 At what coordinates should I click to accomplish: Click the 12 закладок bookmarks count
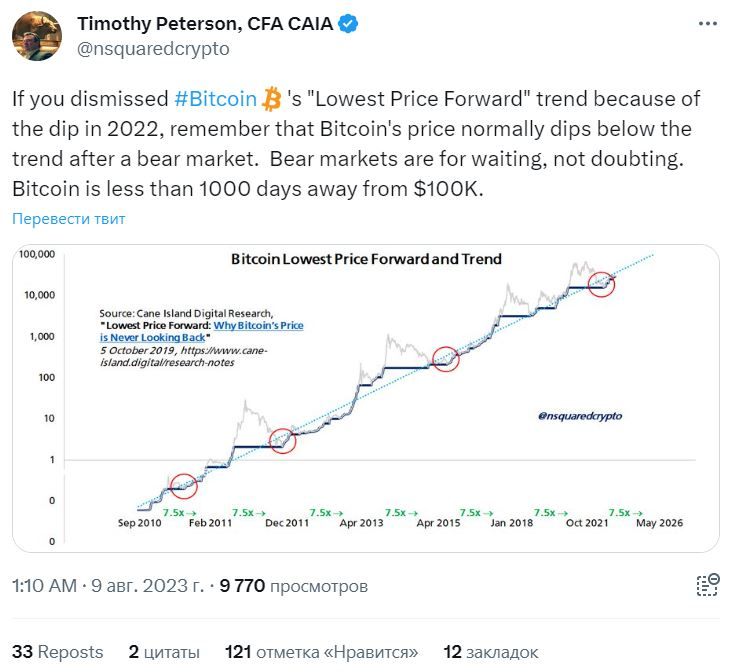pyautogui.click(x=491, y=652)
